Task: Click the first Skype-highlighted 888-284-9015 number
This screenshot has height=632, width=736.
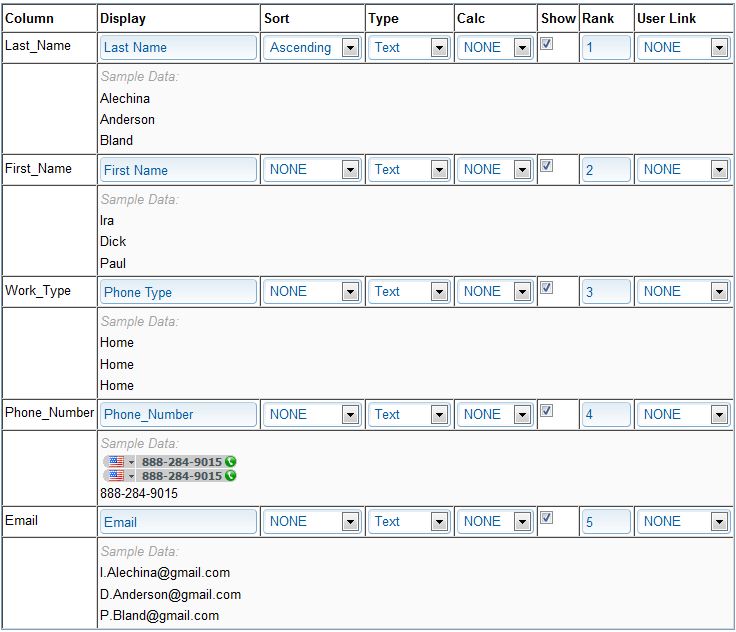Action: tap(181, 462)
